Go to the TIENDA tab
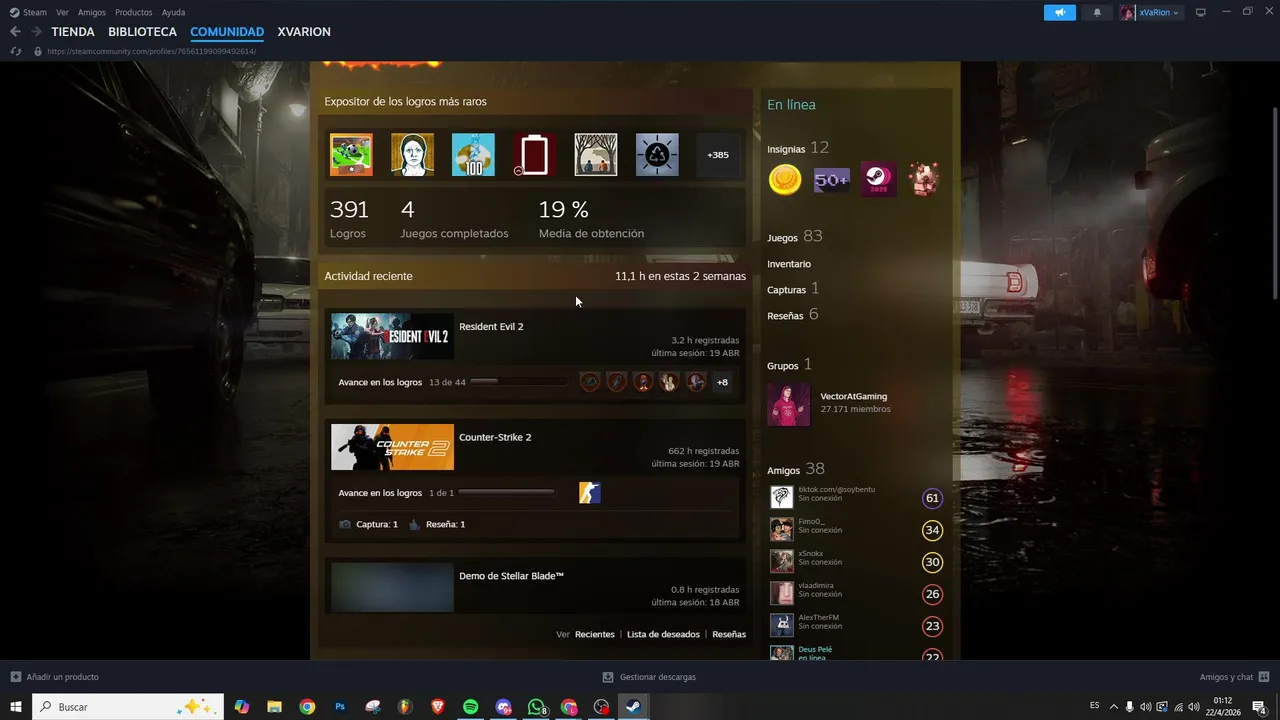The height and width of the screenshot is (720, 1280). pos(73,32)
